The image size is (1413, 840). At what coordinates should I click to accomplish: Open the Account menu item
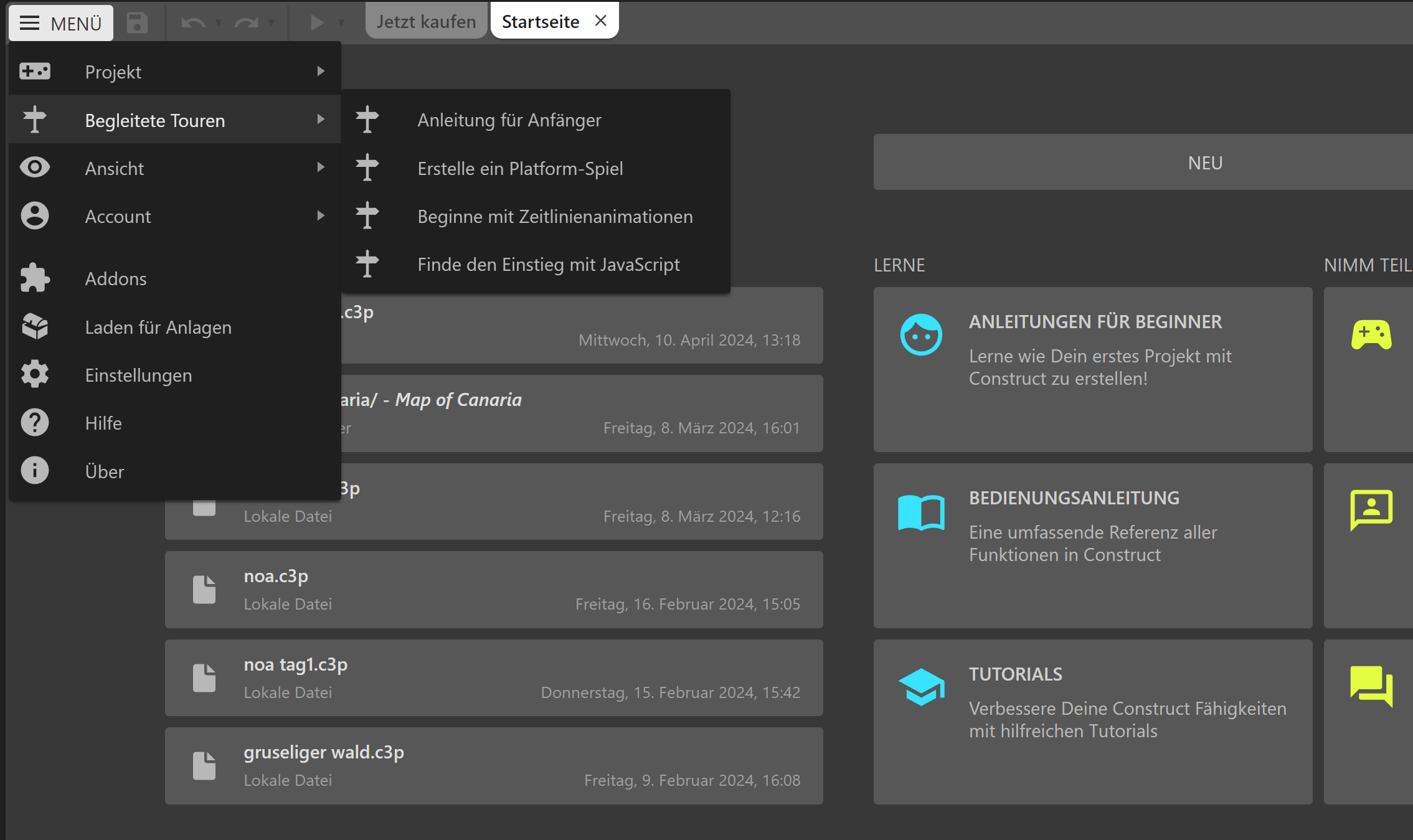(x=175, y=215)
